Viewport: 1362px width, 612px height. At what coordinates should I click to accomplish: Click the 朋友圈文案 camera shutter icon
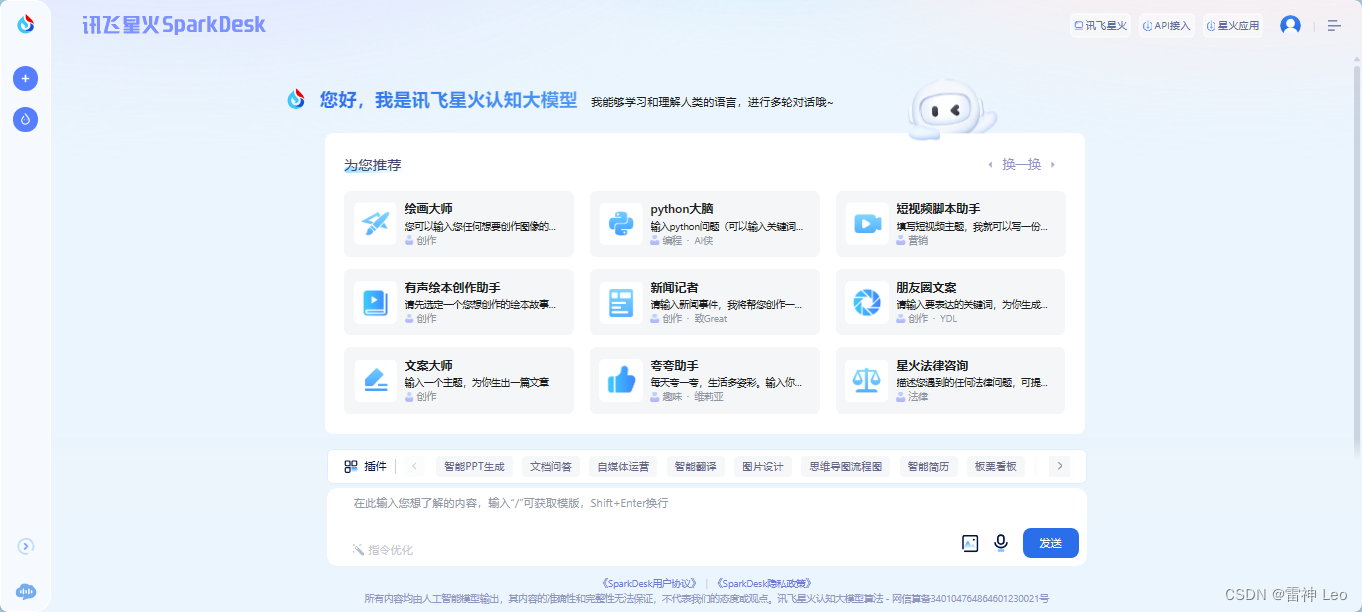[866, 302]
